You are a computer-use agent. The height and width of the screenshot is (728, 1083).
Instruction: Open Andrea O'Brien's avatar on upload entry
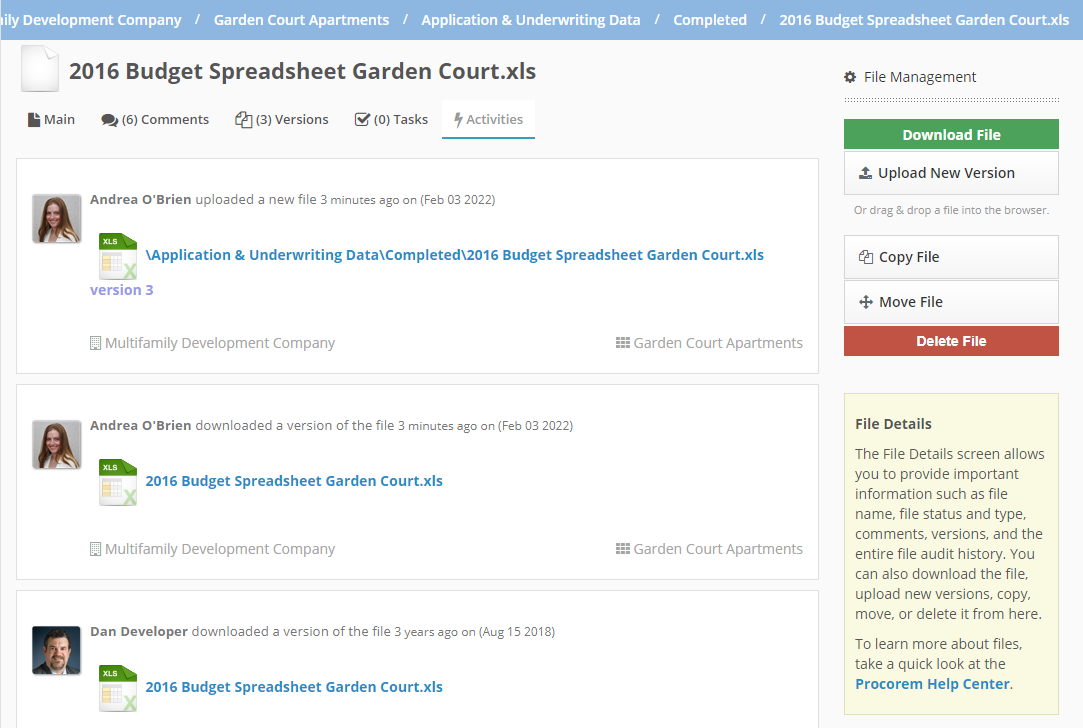tap(57, 219)
